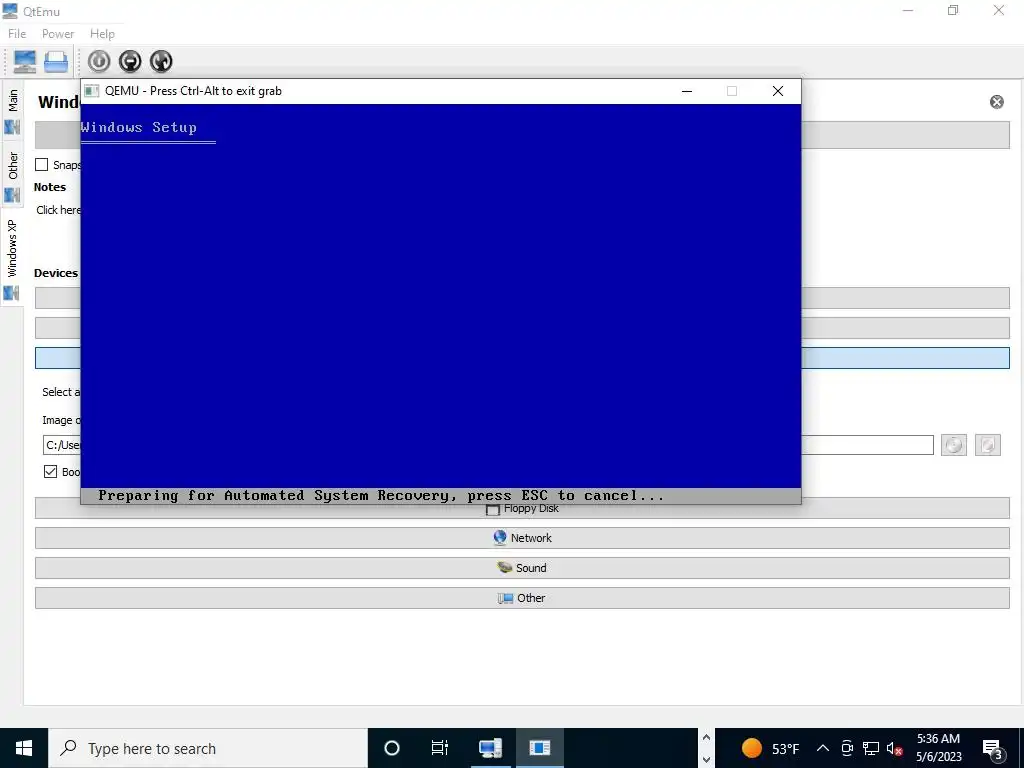Click the Meet Now tray icon
The height and width of the screenshot is (768, 1024).
[x=847, y=748]
